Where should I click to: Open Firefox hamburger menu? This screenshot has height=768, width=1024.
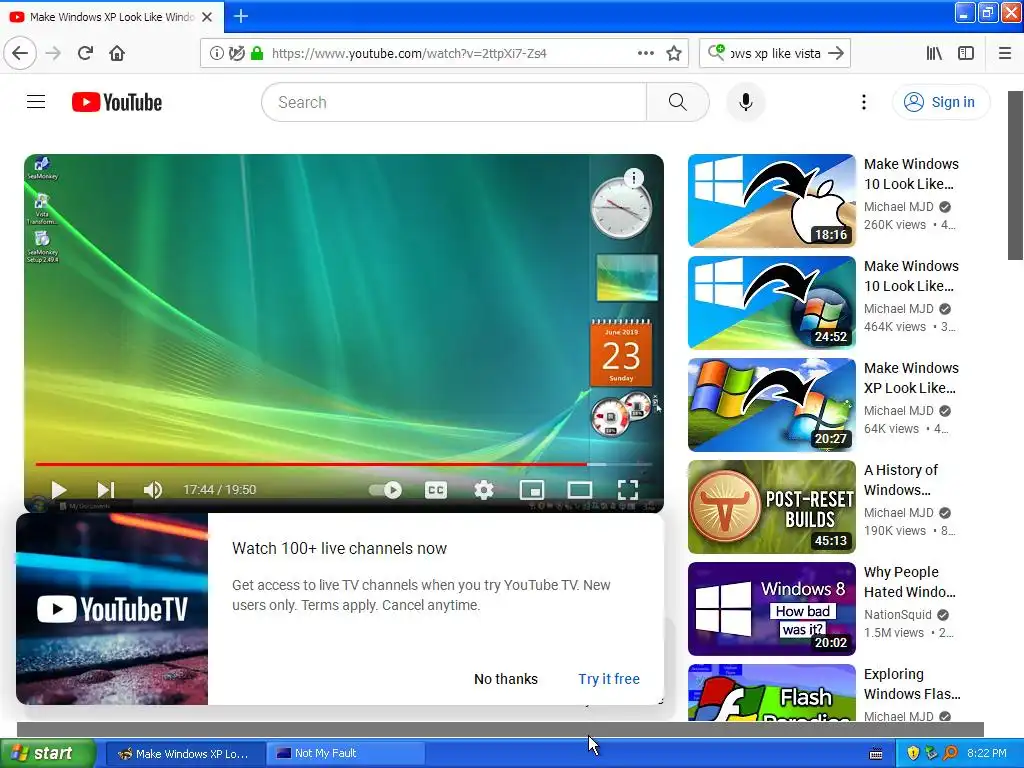pos(1005,54)
